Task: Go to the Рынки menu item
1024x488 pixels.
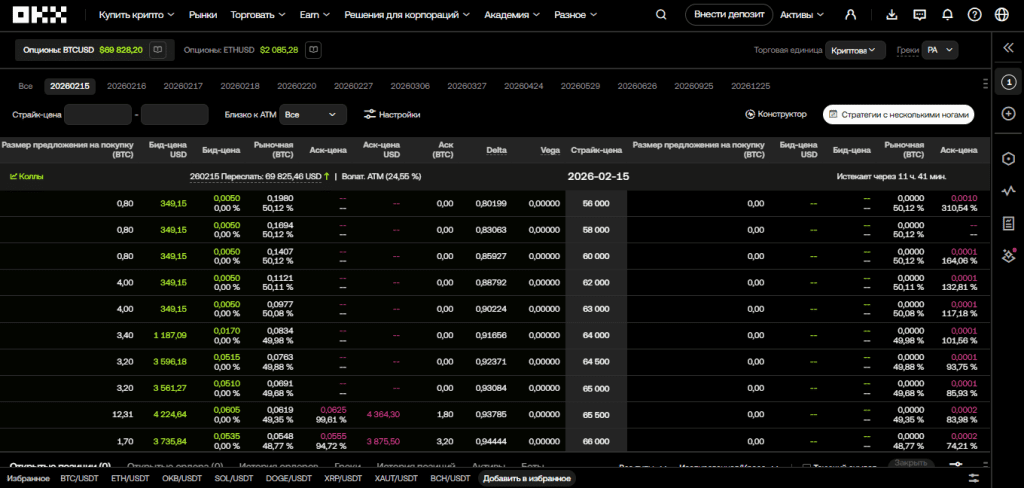Action: (202, 14)
